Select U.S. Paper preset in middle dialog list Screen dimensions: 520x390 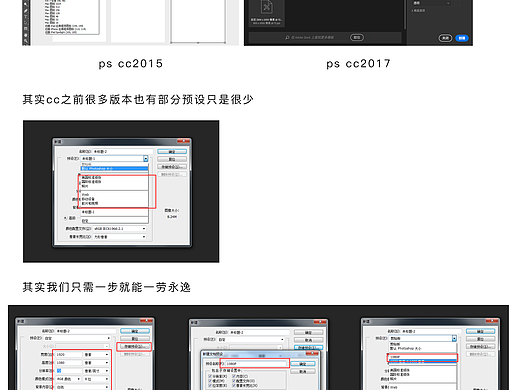point(114,178)
